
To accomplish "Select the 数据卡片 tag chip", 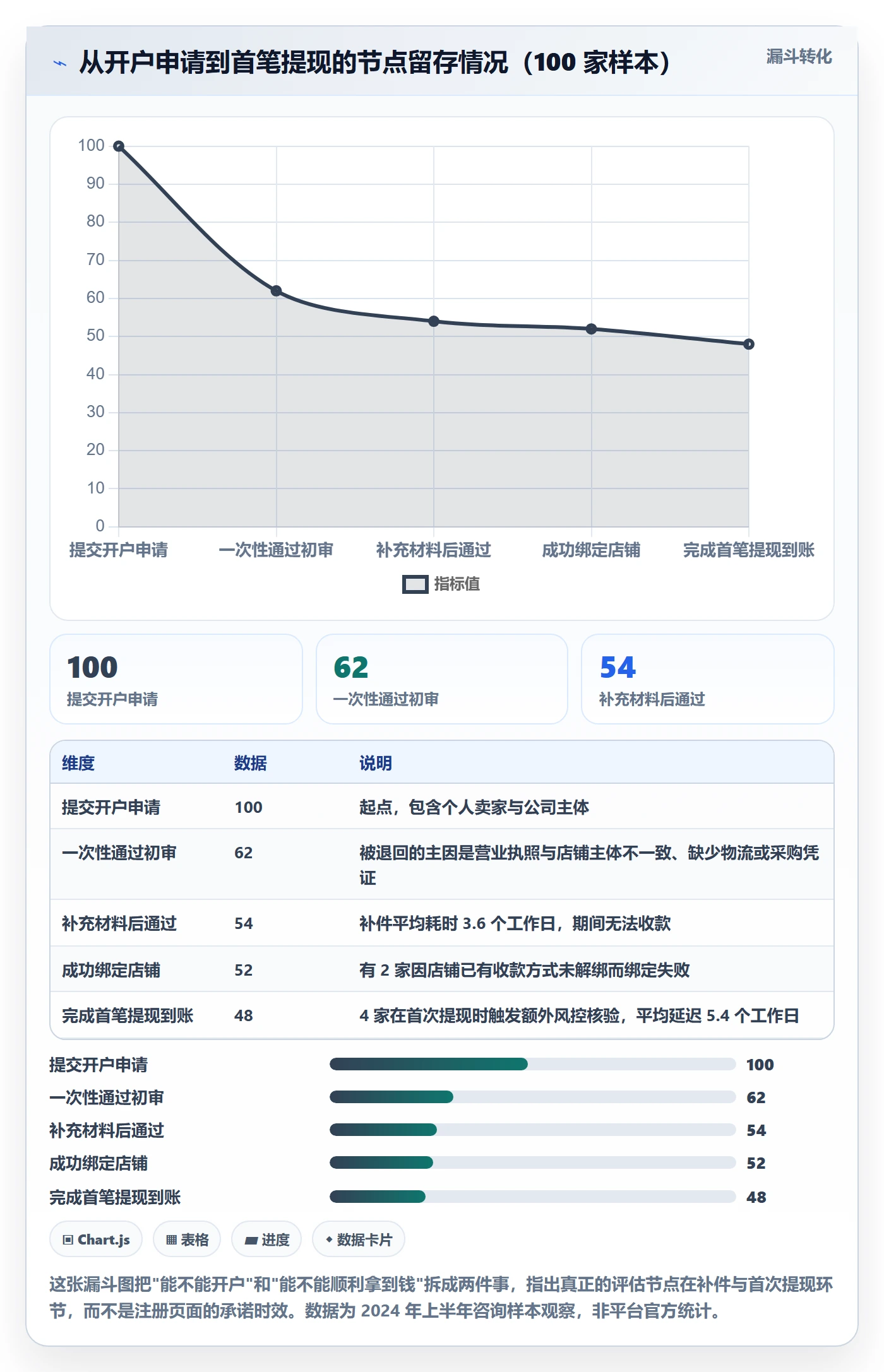I will (x=359, y=1240).
